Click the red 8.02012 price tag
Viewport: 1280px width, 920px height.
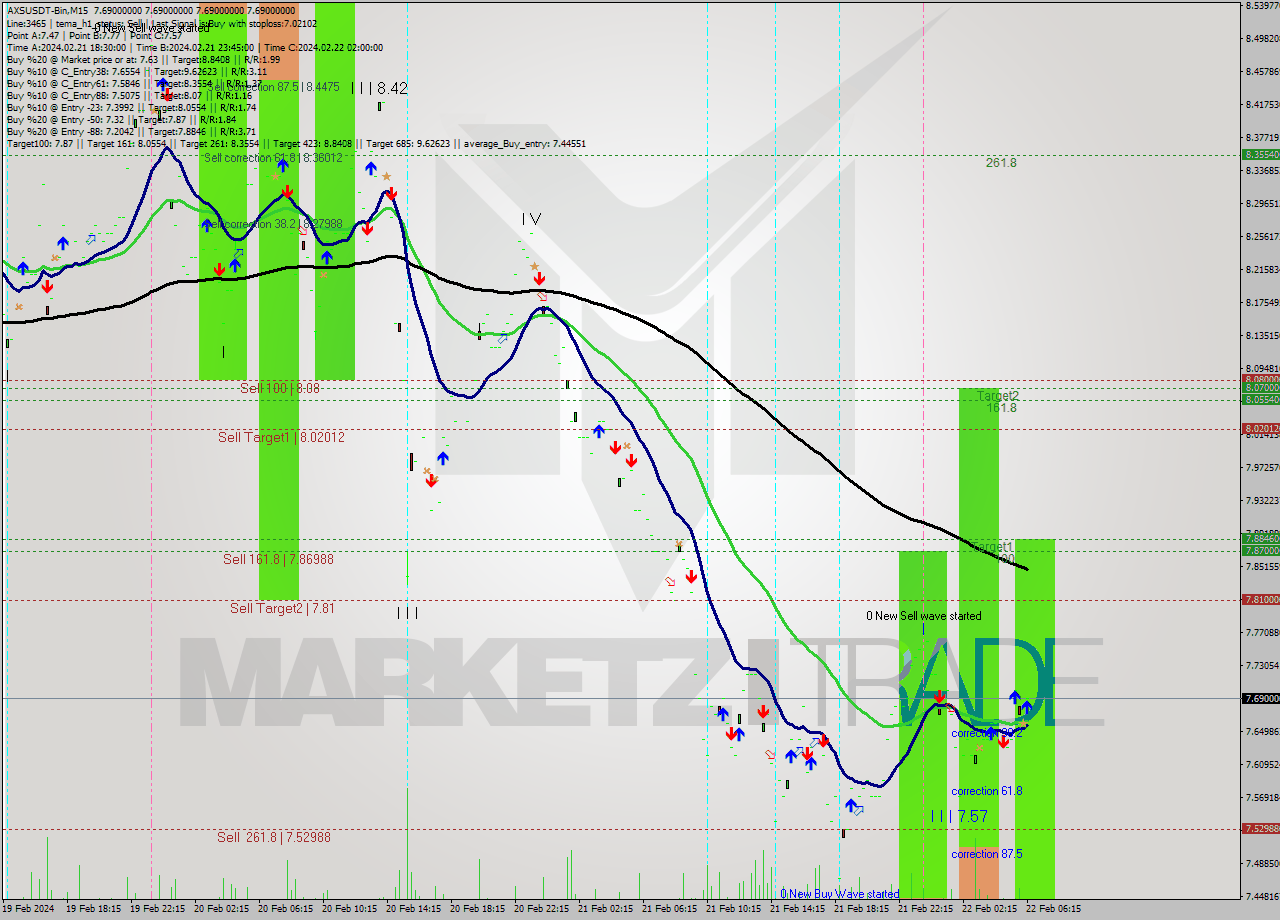coord(1260,429)
